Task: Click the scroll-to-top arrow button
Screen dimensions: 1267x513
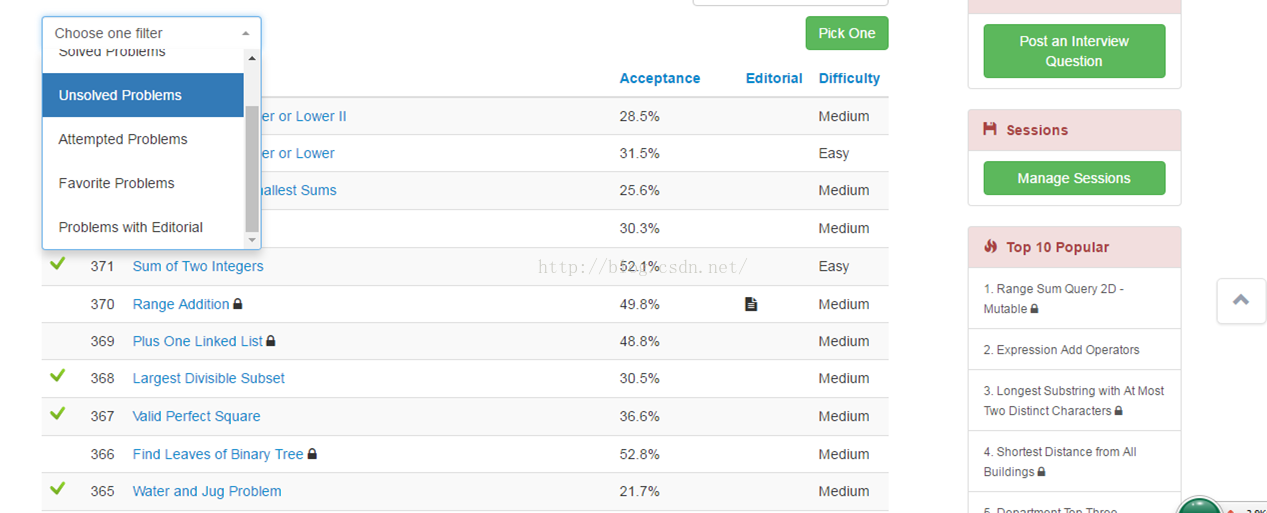Action: click(x=1241, y=300)
